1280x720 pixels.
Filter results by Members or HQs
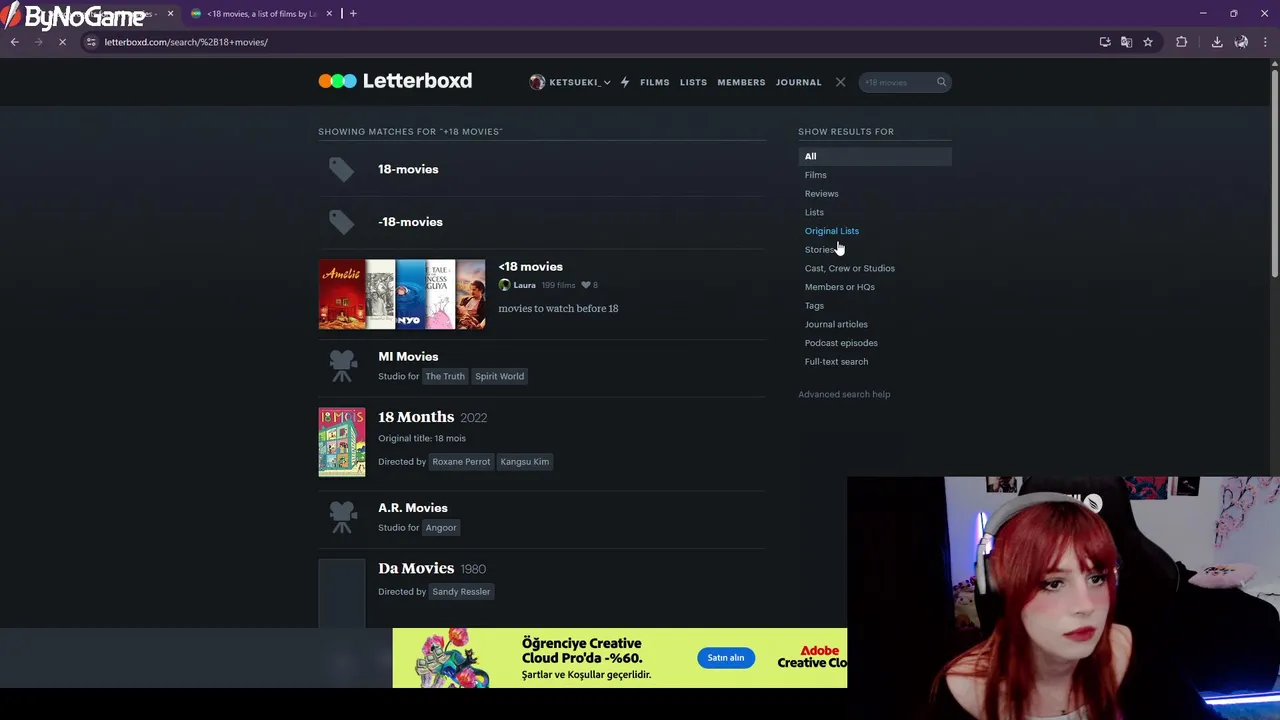(840, 287)
